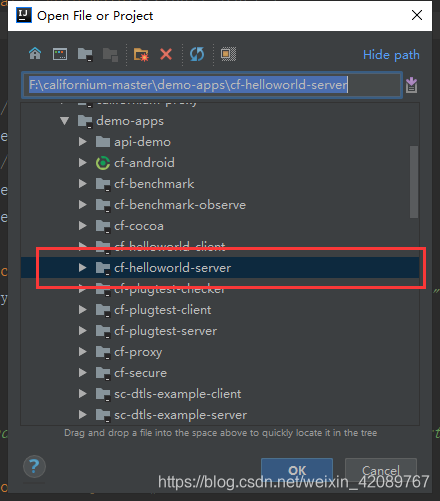Collapse the demo-apps folder
Image resolution: width=440 pixels, height=501 pixels.
(x=65, y=121)
